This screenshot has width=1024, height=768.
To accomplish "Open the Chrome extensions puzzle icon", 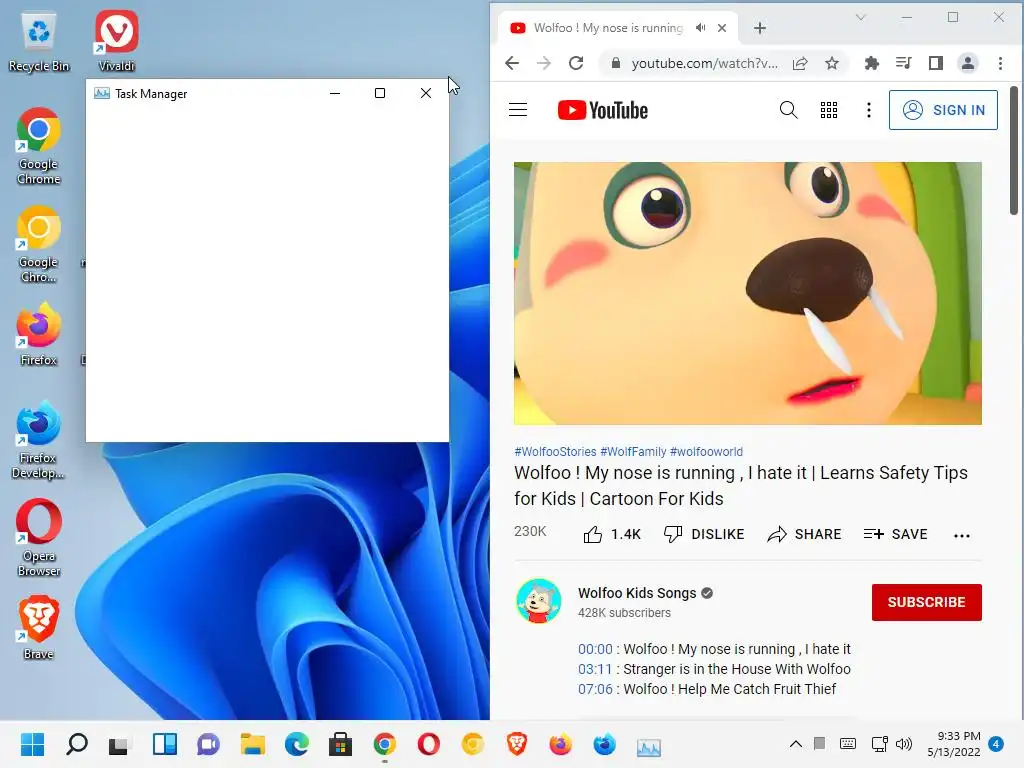I will click(871, 63).
